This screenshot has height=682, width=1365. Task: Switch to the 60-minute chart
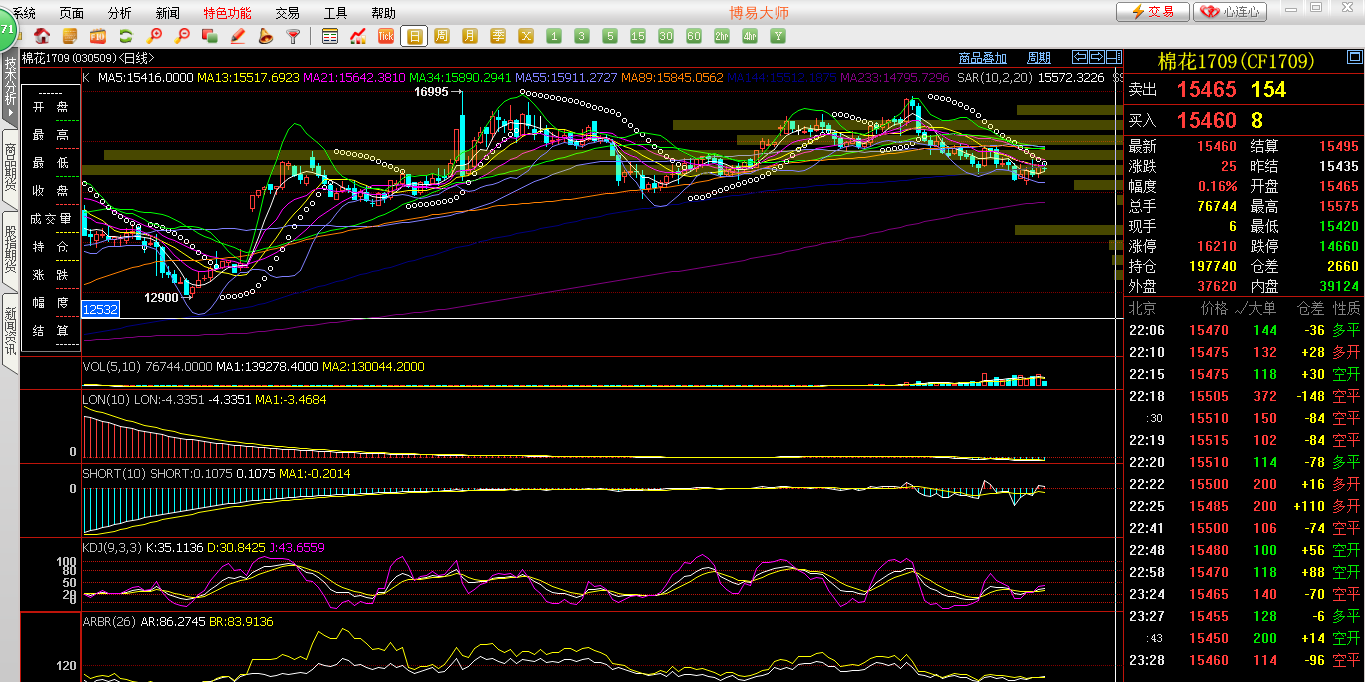tap(694, 36)
